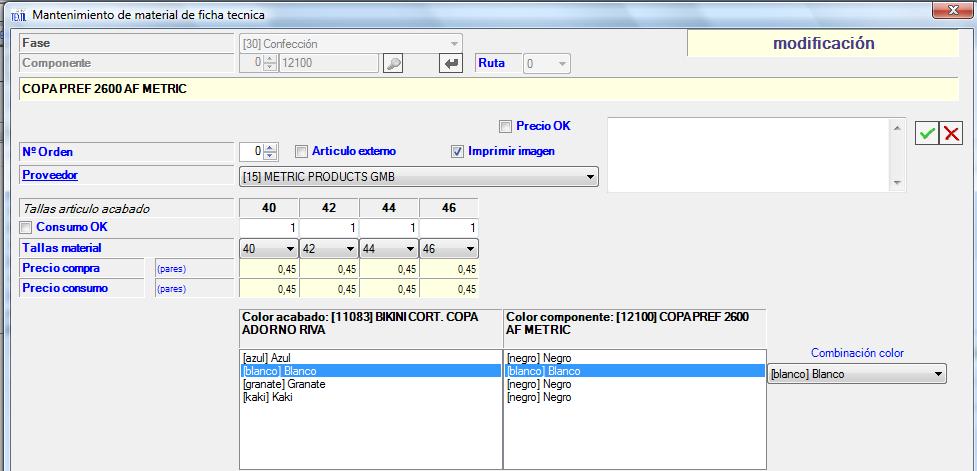The width and height of the screenshot is (977, 471).
Task: Click the Precio compra field for size 42
Action: click(328, 268)
